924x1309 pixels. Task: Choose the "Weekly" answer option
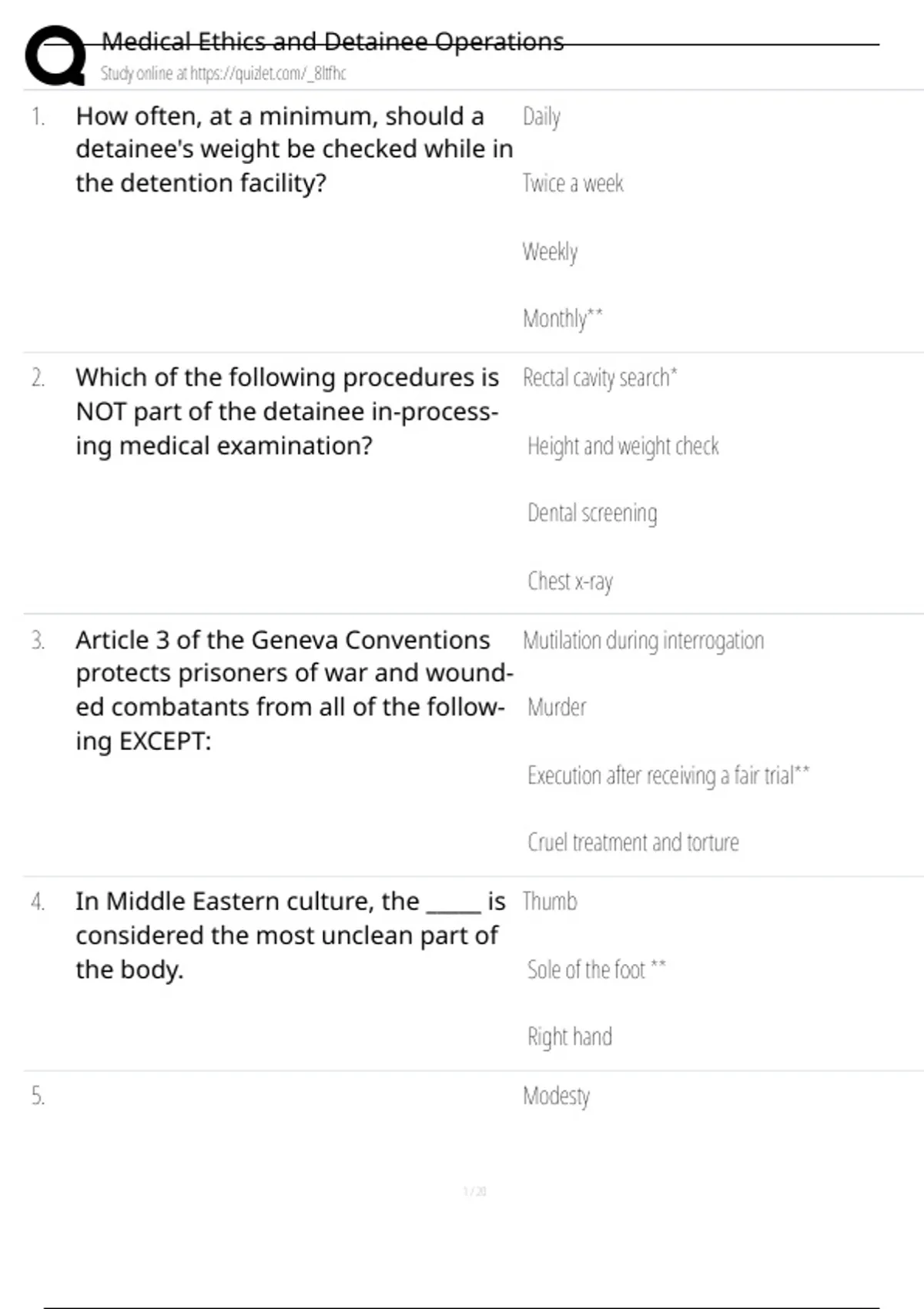(550, 252)
